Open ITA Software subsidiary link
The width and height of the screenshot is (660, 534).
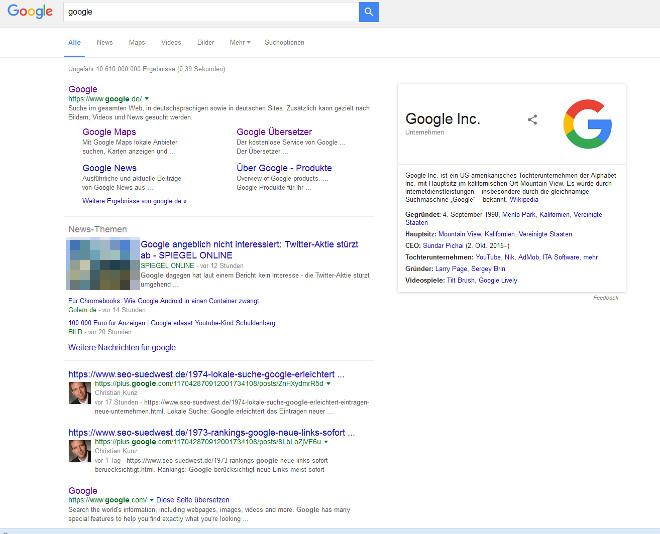561,257
